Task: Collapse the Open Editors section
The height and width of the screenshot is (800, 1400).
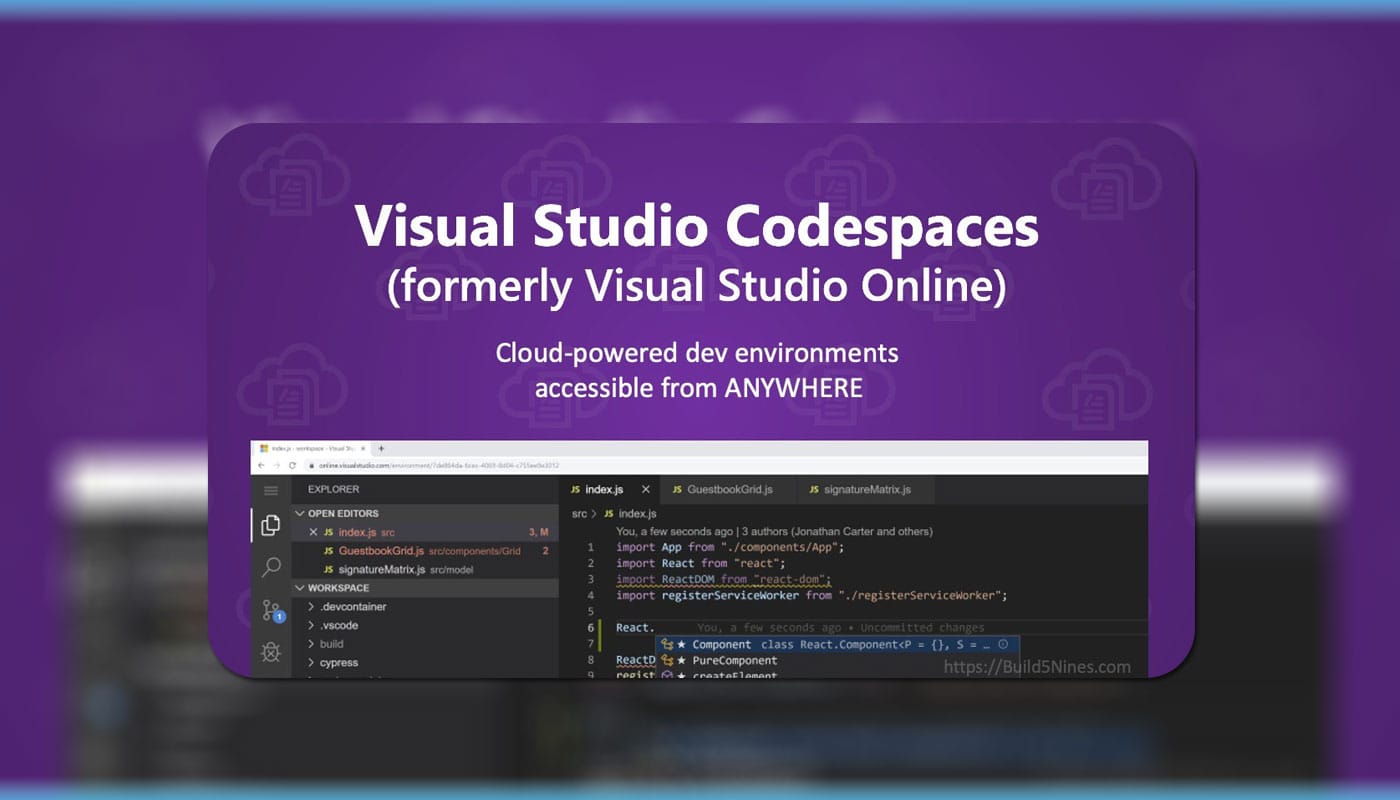Action: click(425, 513)
